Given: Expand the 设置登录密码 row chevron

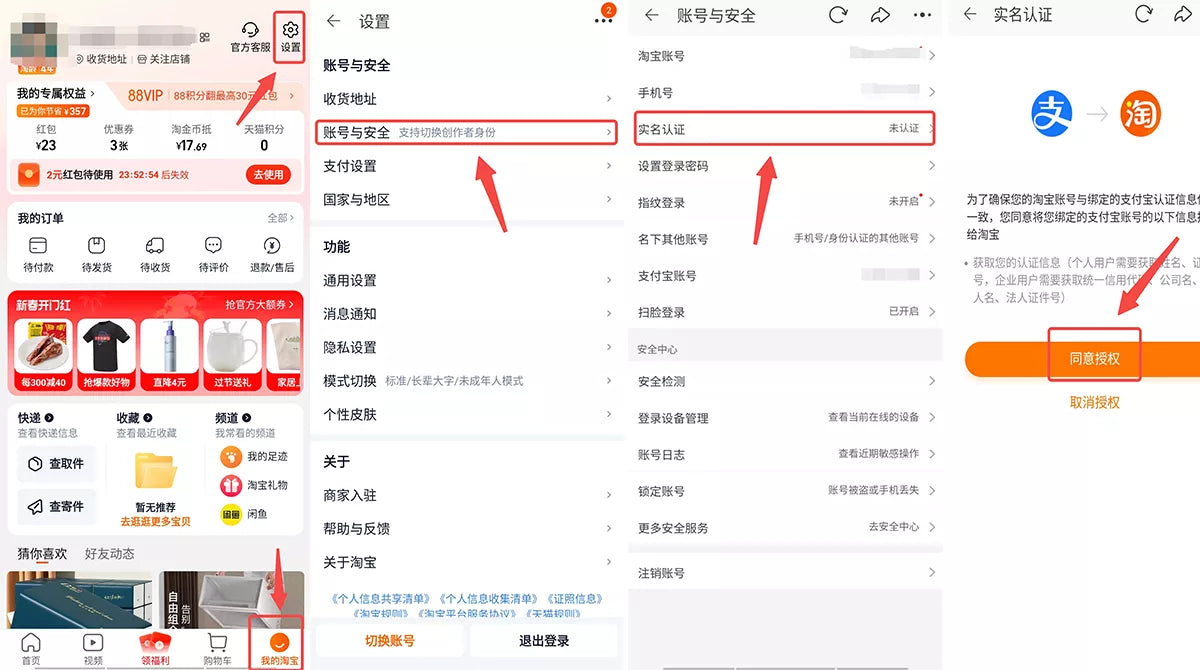Looking at the screenshot, I should (932, 166).
